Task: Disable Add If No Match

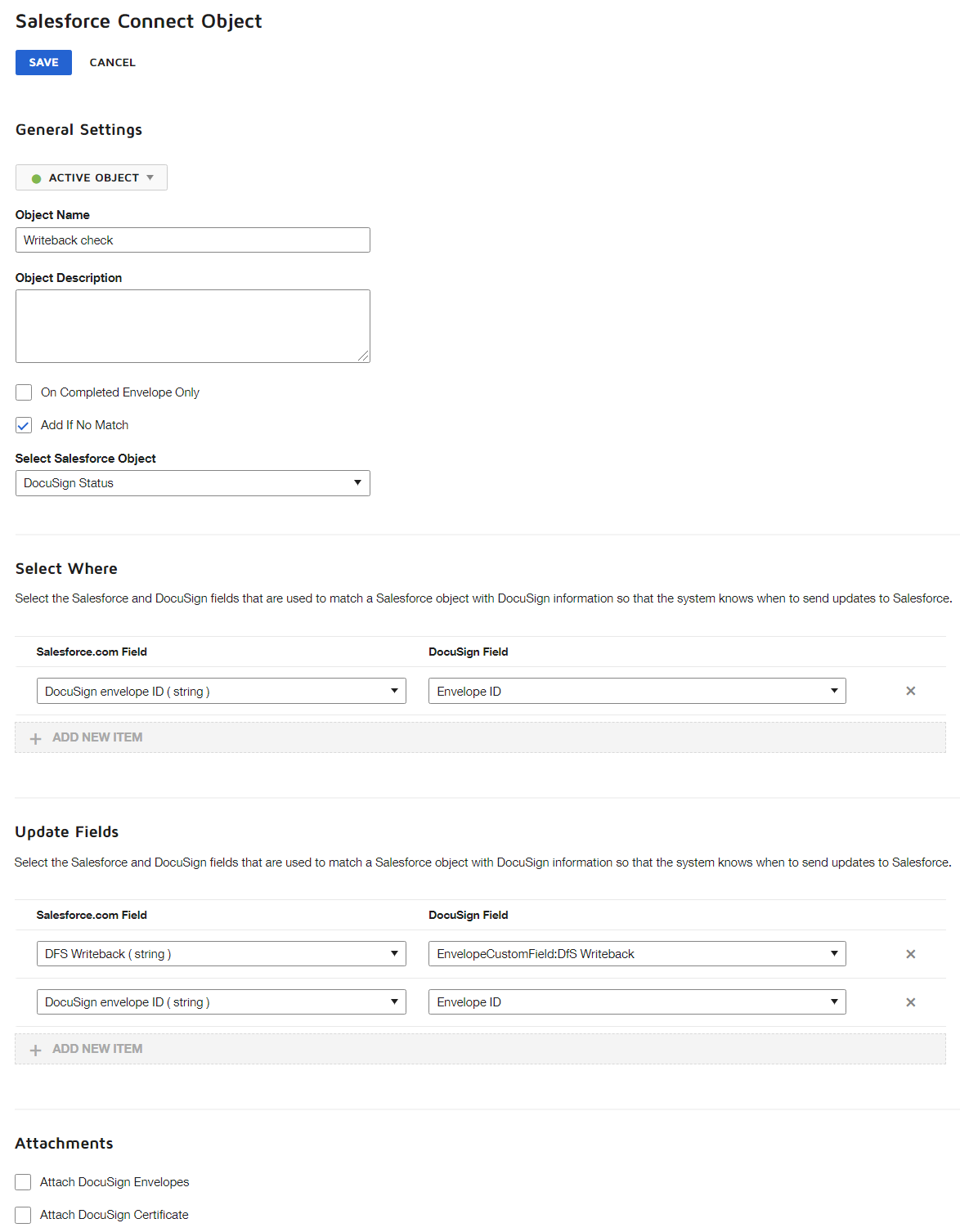Action: pos(23,425)
